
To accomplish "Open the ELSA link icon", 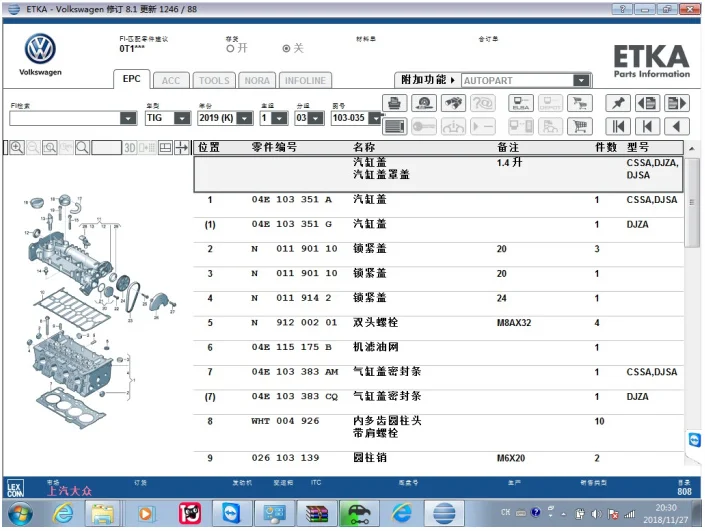I will click(x=521, y=103).
